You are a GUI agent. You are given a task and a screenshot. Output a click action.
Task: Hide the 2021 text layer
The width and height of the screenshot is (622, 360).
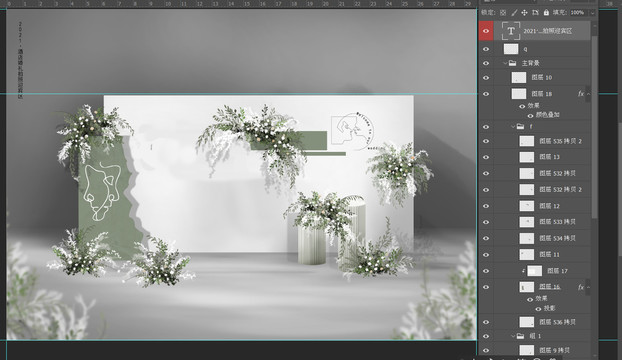[486, 31]
